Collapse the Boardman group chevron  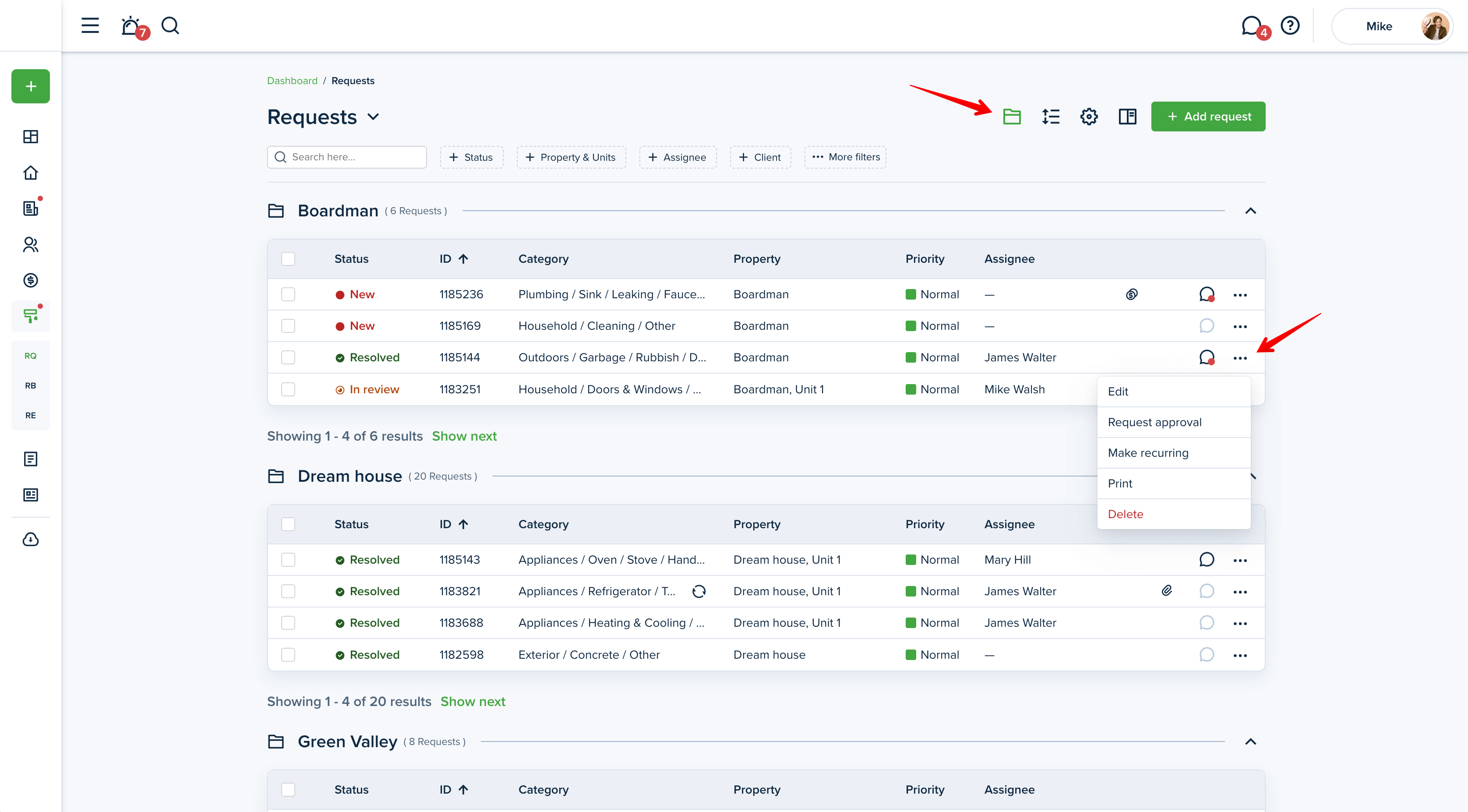1250,211
